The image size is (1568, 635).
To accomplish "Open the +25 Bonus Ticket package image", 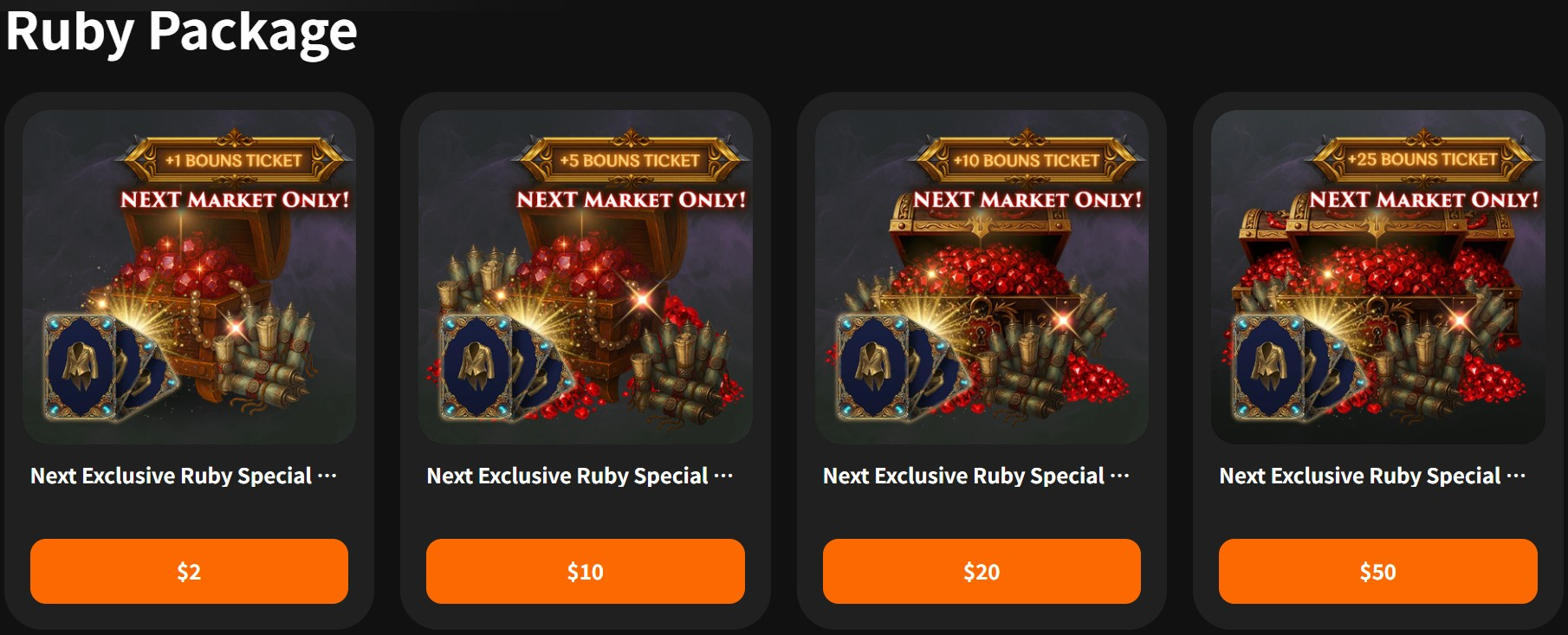I will pos(1377,277).
